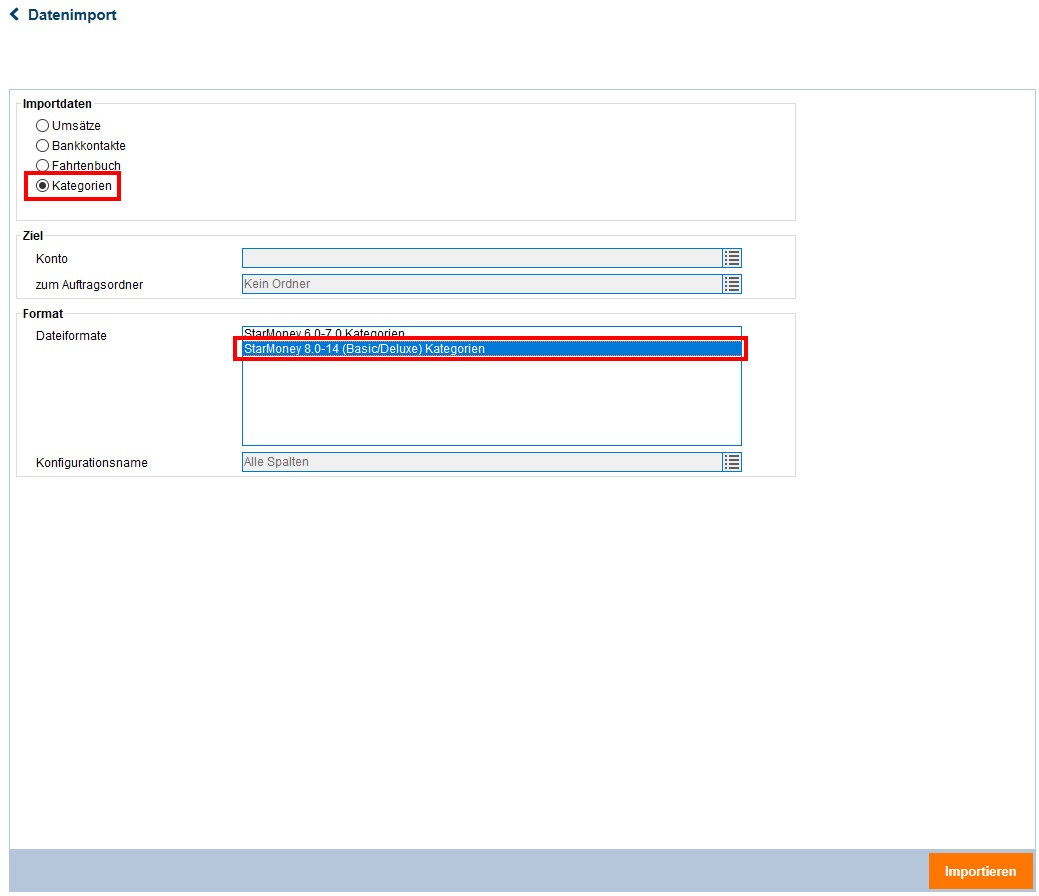Image resolution: width=1039 pixels, height=896 pixels.
Task: Click the Importdaten group heading
Action: pyautogui.click(x=57, y=104)
